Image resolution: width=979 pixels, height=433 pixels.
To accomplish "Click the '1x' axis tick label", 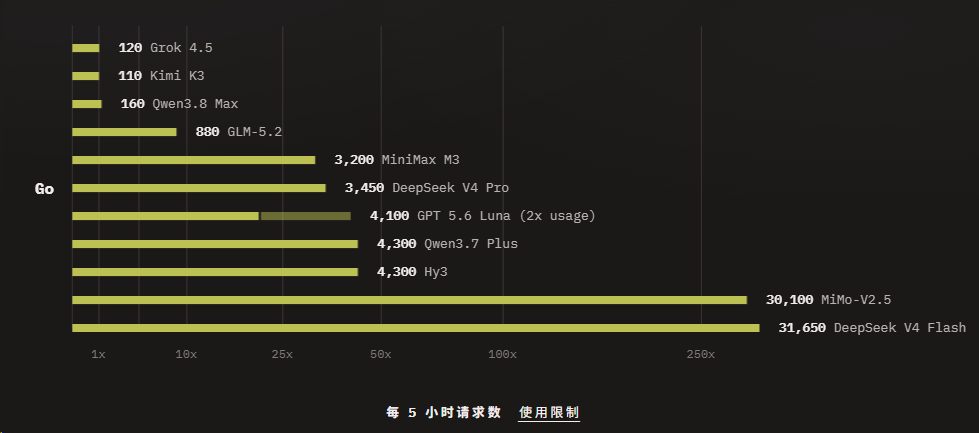I will 98,354.
